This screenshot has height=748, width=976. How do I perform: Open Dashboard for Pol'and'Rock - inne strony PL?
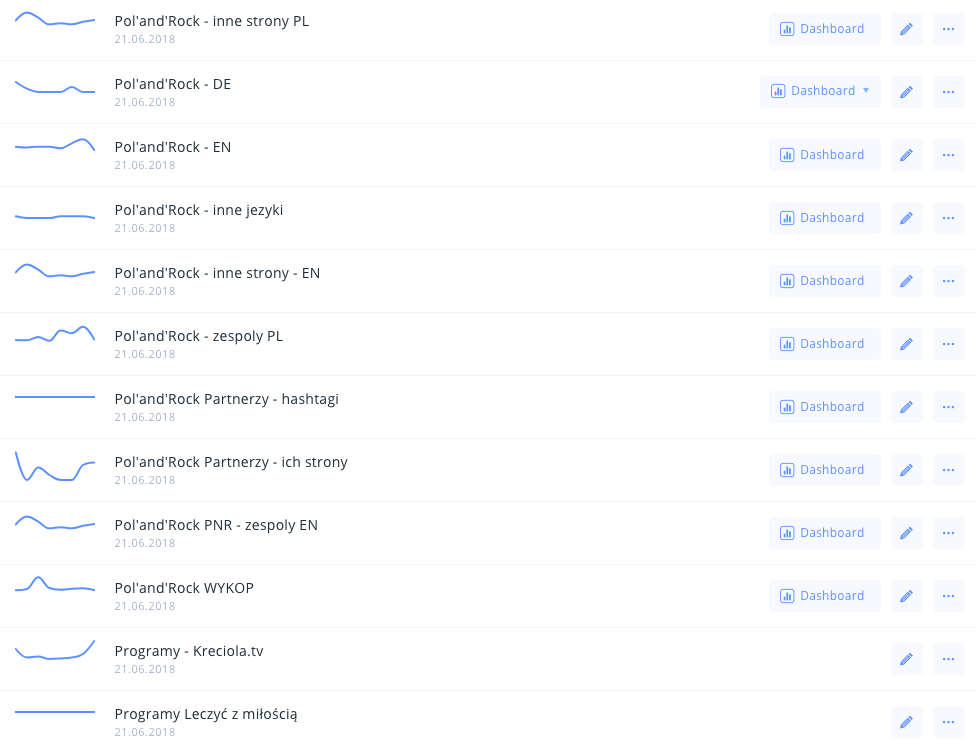[824, 29]
